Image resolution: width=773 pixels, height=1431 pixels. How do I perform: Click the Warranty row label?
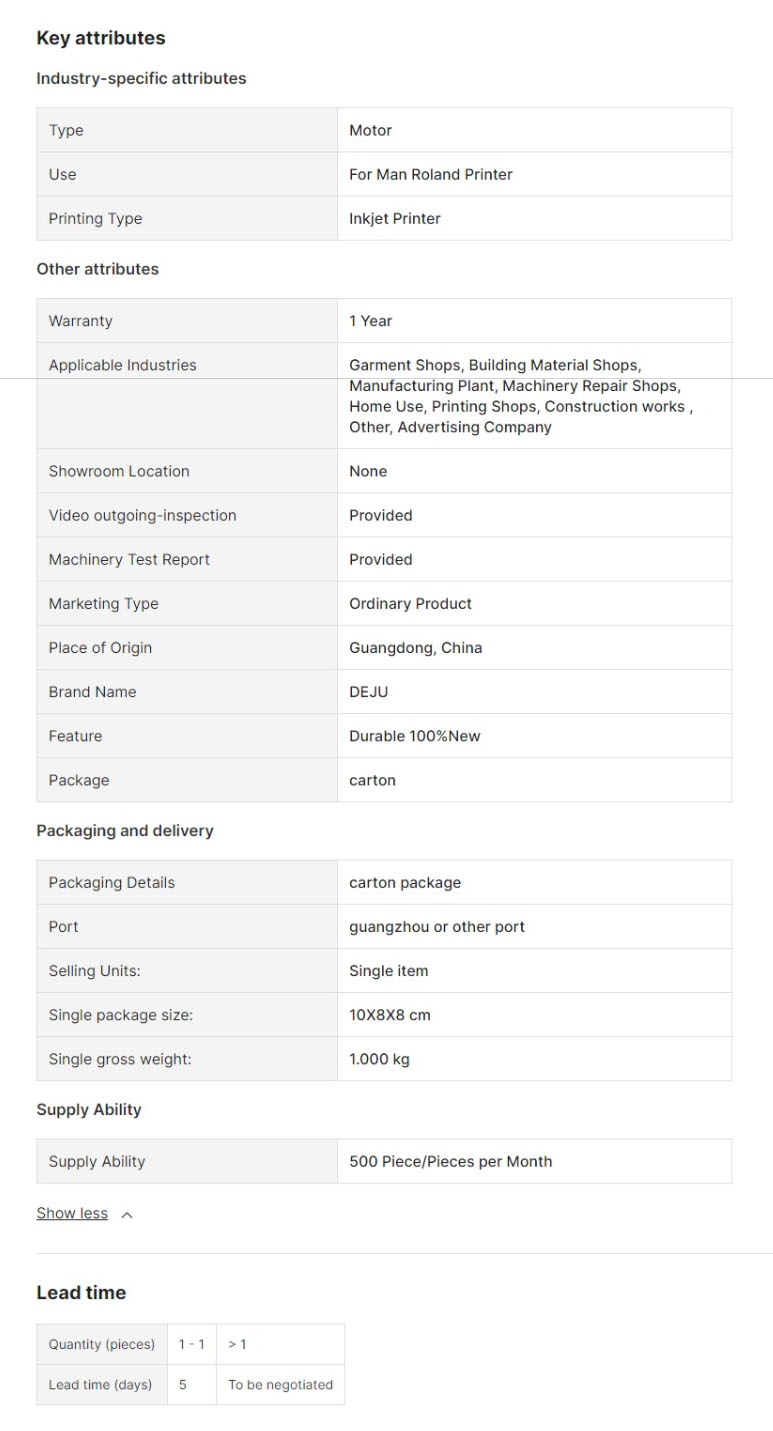81,321
